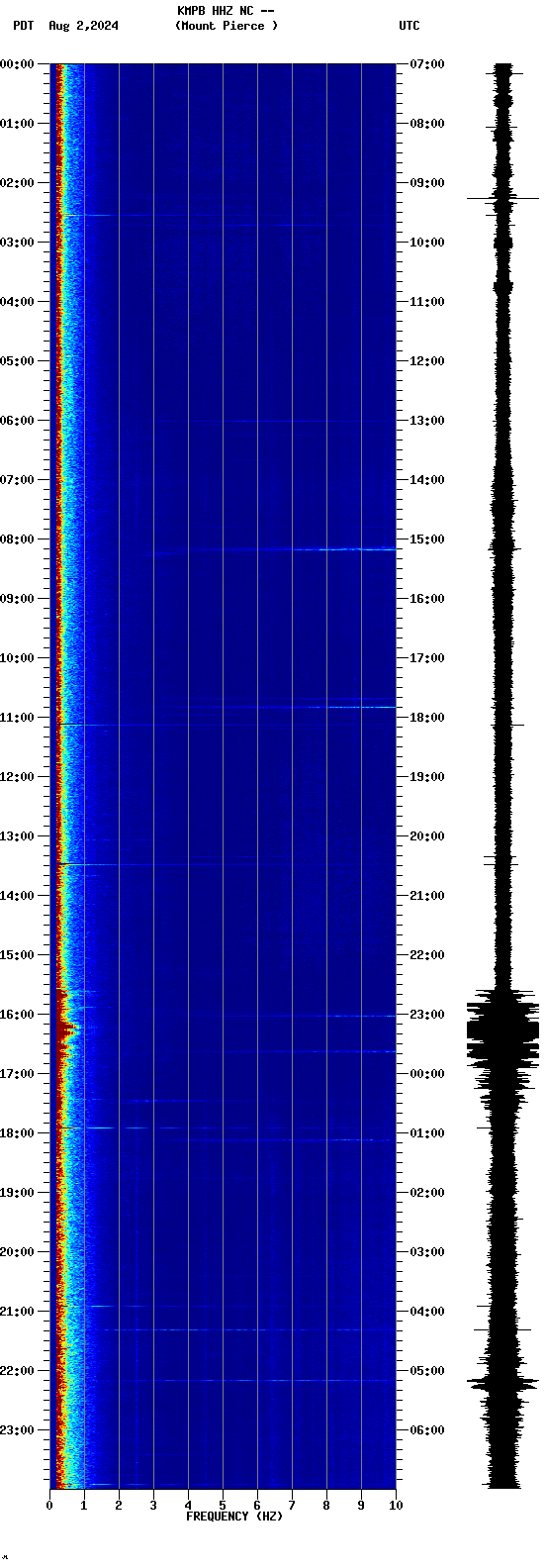Click the '0' frequency axis tick label

(x=49, y=1506)
